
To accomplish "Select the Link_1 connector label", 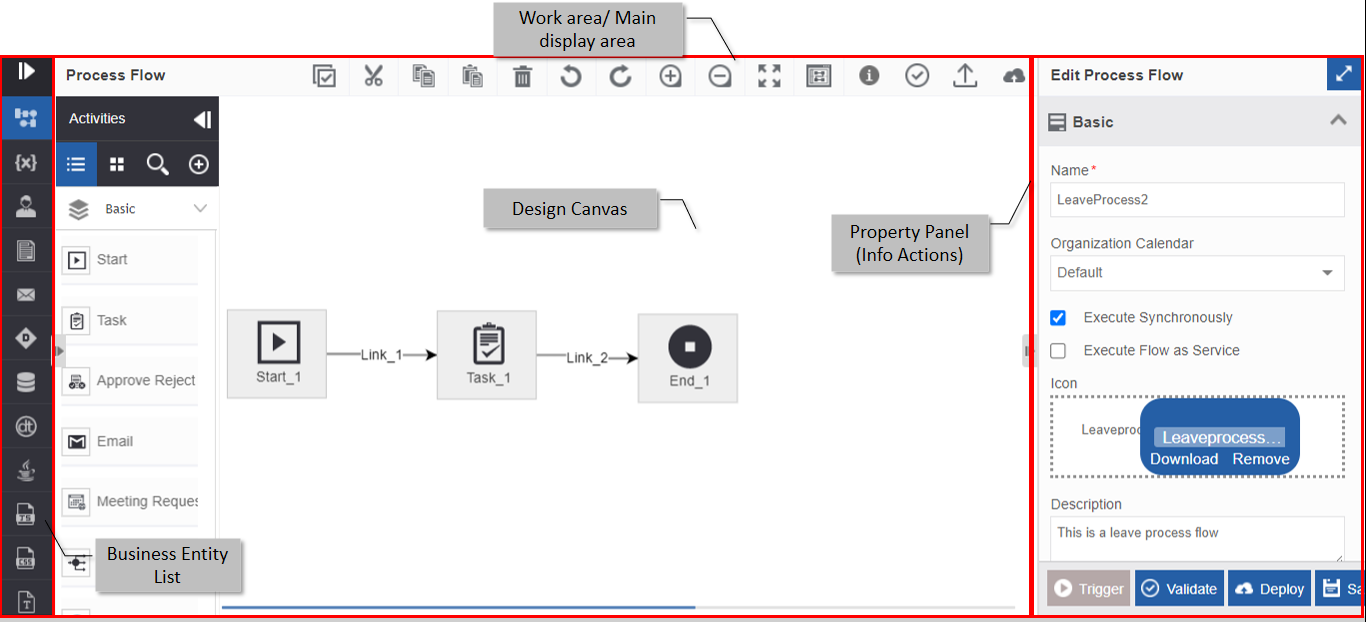I will pos(382,355).
